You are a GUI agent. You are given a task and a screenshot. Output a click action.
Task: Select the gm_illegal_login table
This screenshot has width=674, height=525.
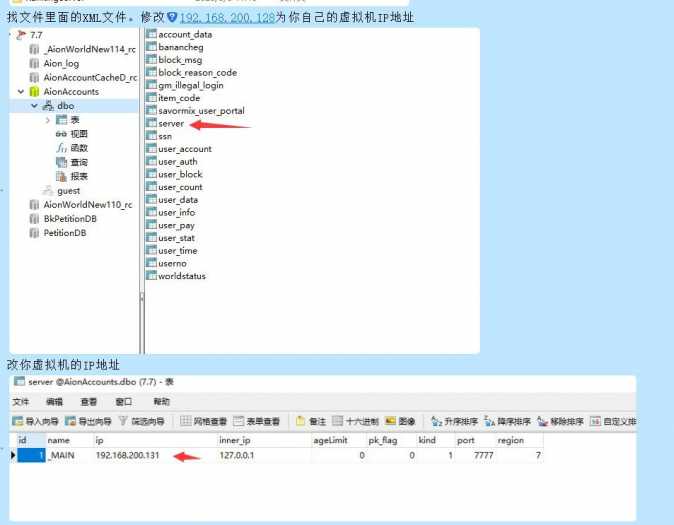click(185, 85)
